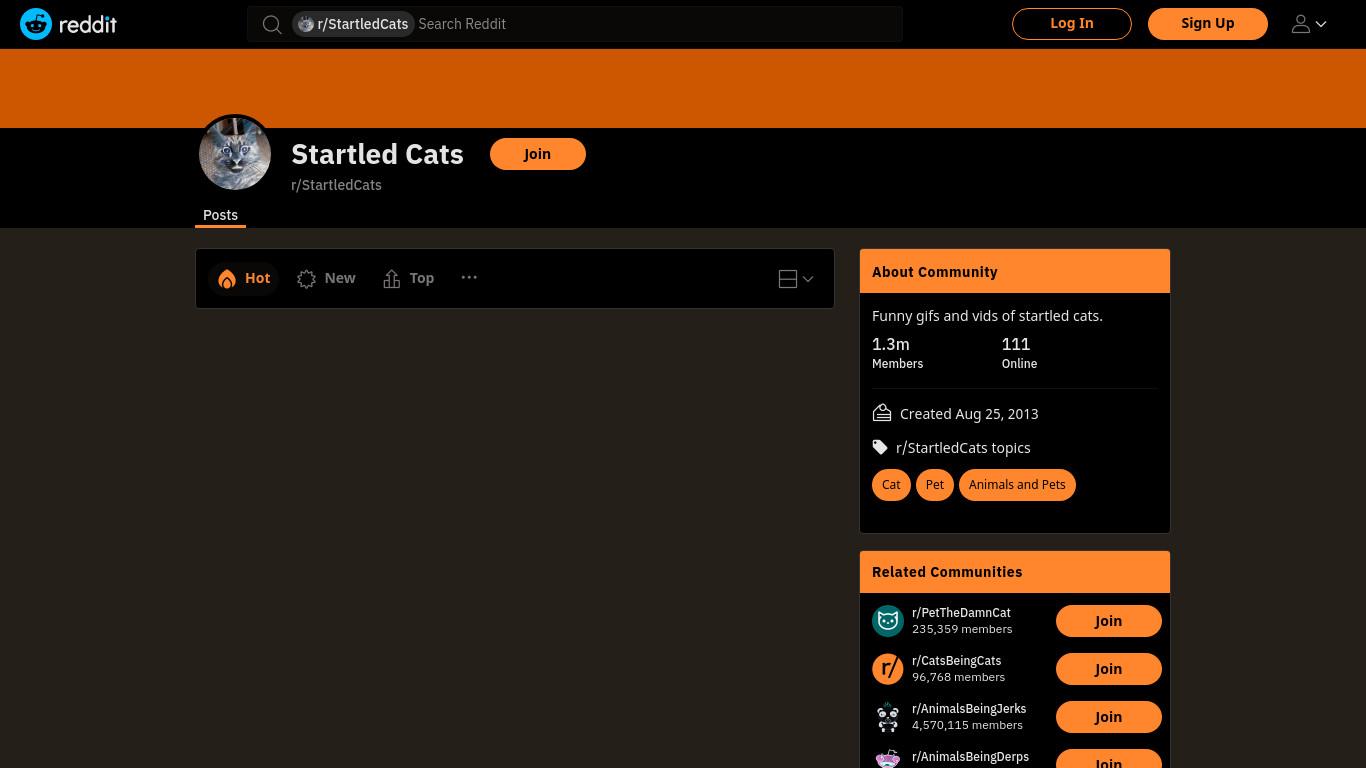Open r/AnimalsBeingJerks community icon
The width and height of the screenshot is (1366, 768).
888,717
